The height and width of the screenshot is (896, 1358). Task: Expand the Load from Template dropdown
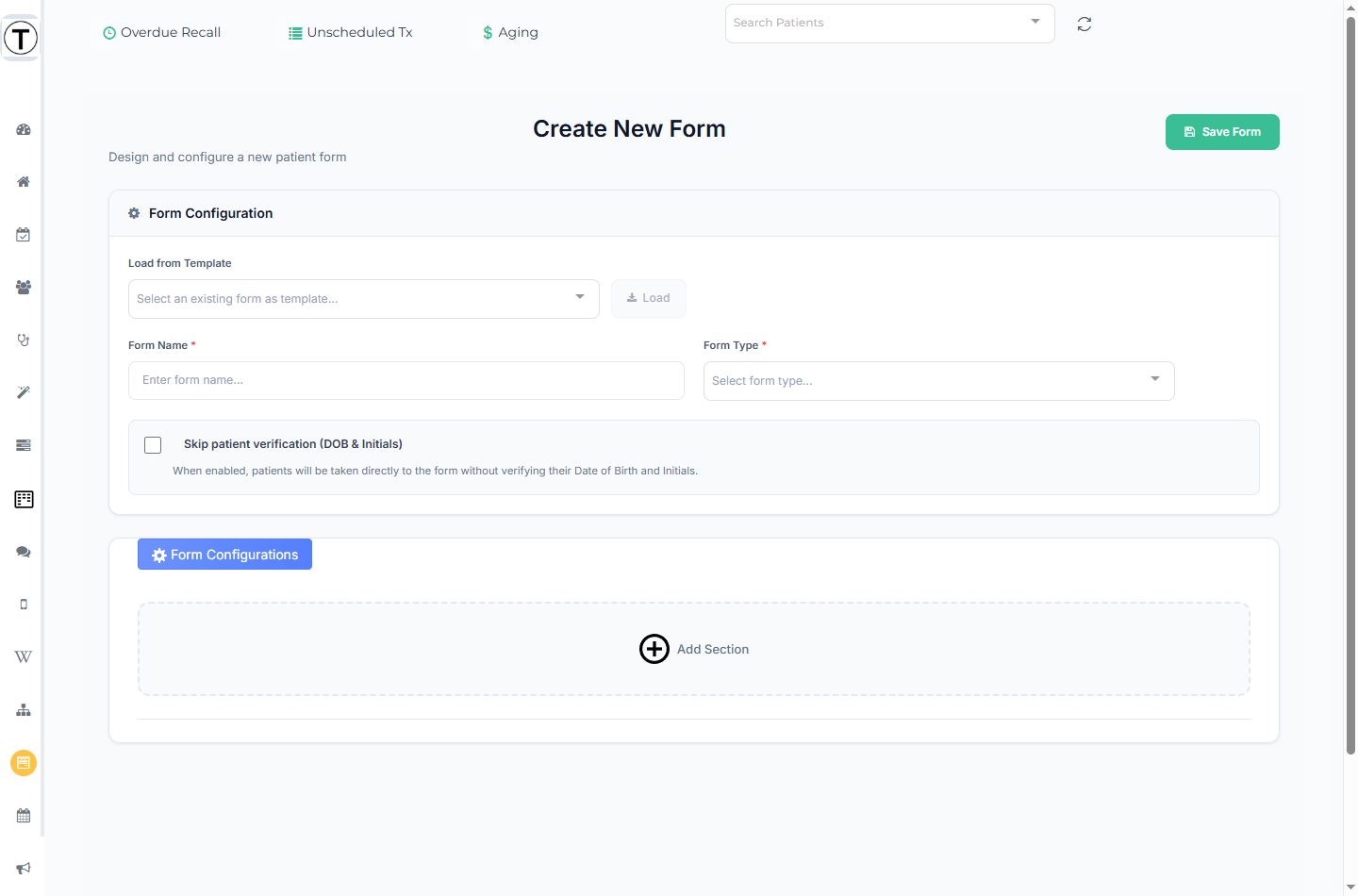click(x=364, y=299)
